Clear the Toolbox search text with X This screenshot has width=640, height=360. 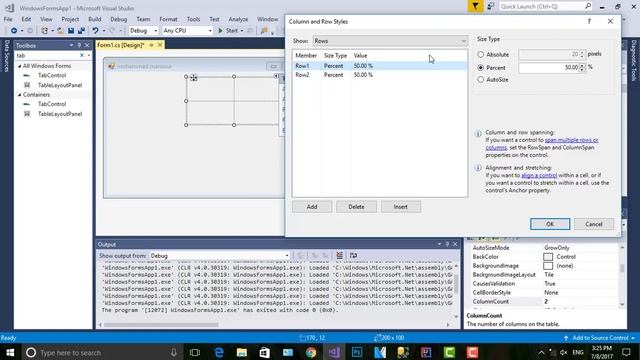tap(82, 55)
